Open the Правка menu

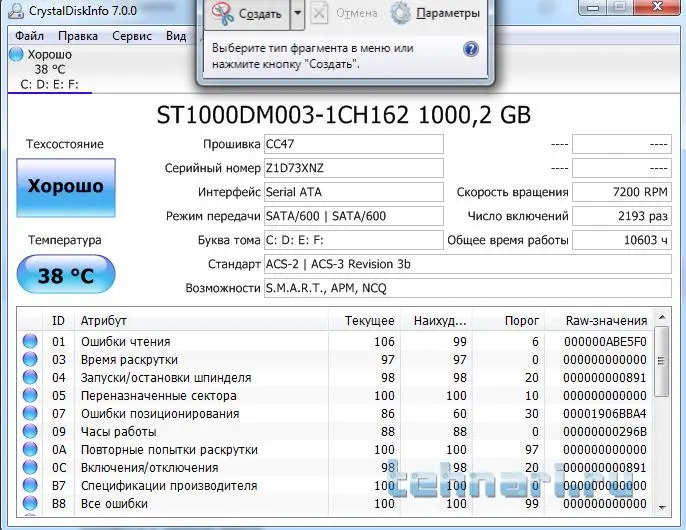[78, 36]
